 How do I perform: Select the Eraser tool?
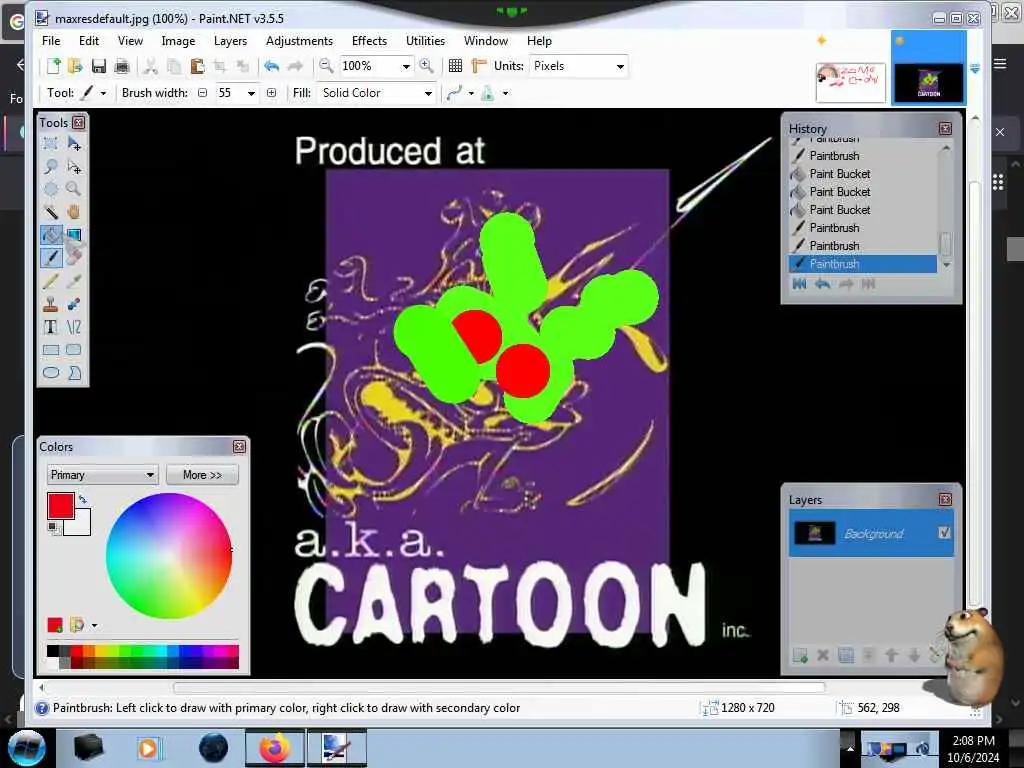74,257
